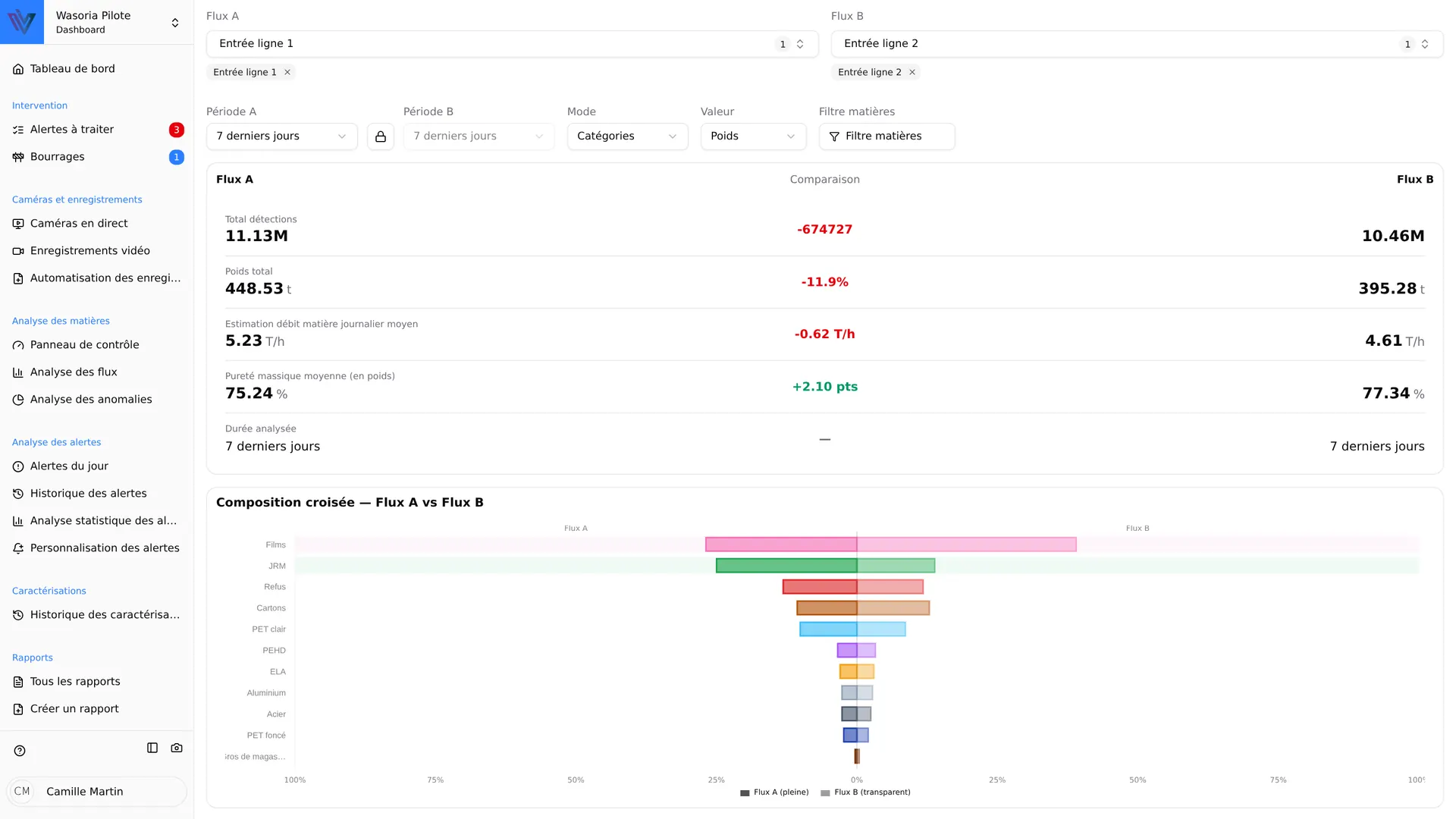Viewport: 1456px width, 819px height.
Task: Click the red alerts badge showing 3
Action: 177,130
